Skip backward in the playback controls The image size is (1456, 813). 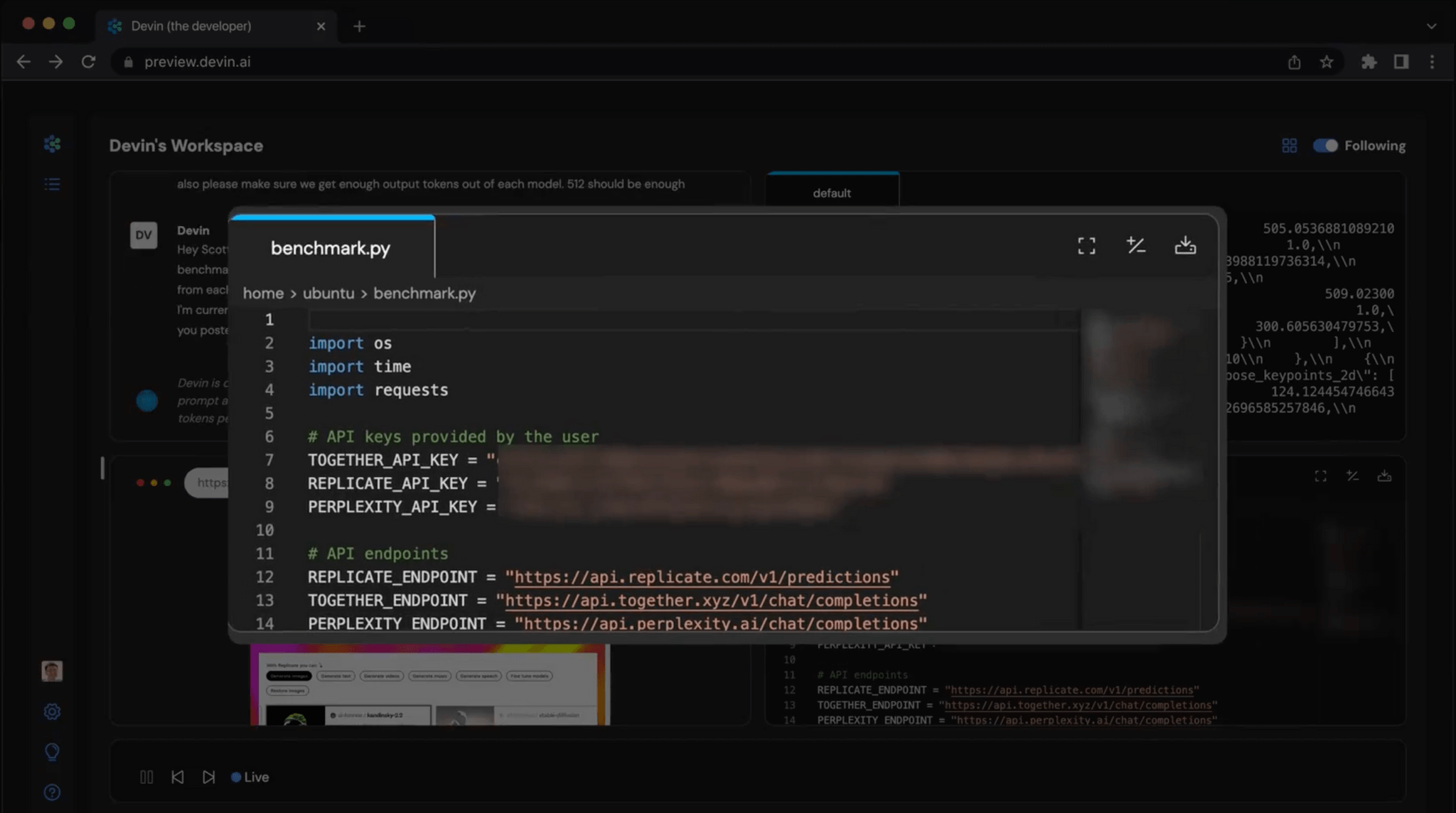coord(178,777)
